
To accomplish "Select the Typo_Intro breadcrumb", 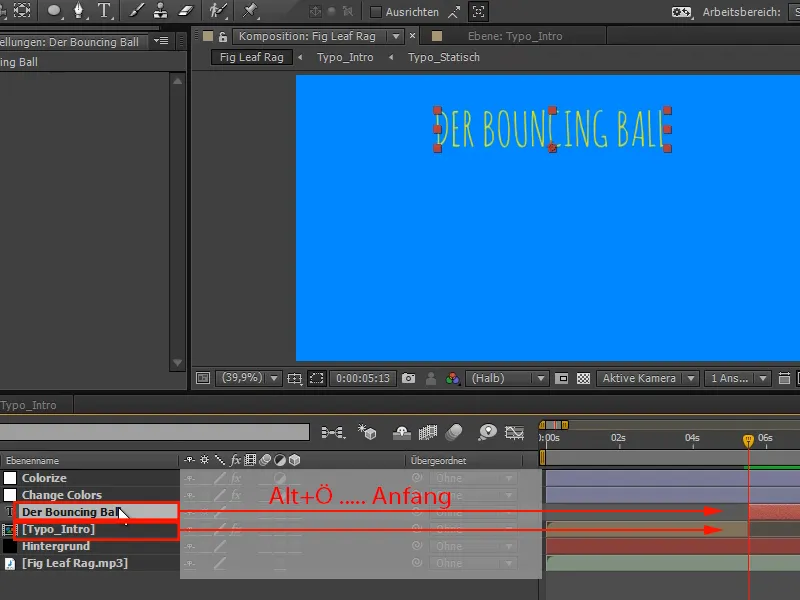I will [x=345, y=57].
